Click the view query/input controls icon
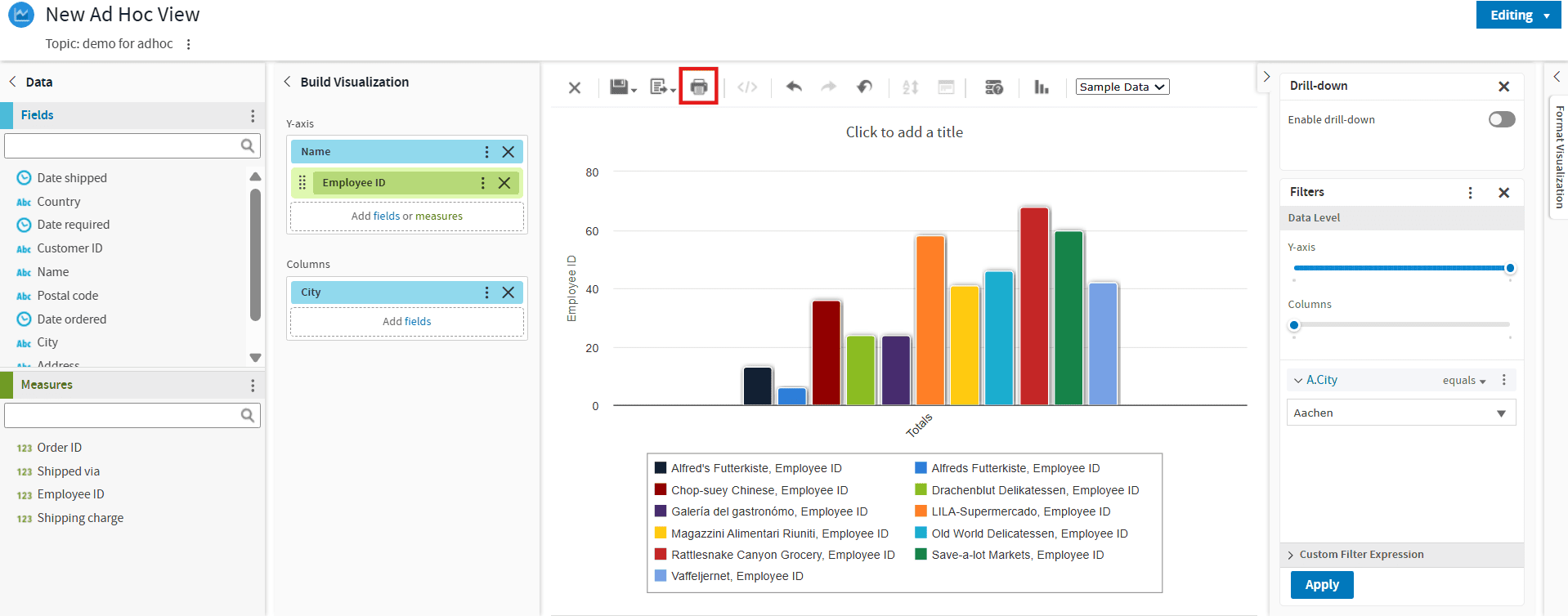1568x616 pixels. [993, 87]
